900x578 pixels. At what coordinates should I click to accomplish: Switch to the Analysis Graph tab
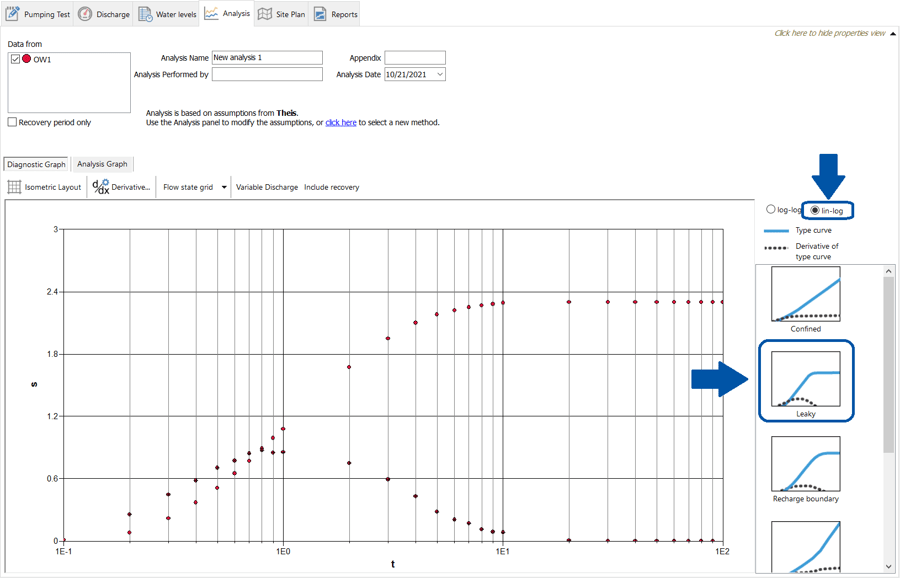tap(102, 164)
